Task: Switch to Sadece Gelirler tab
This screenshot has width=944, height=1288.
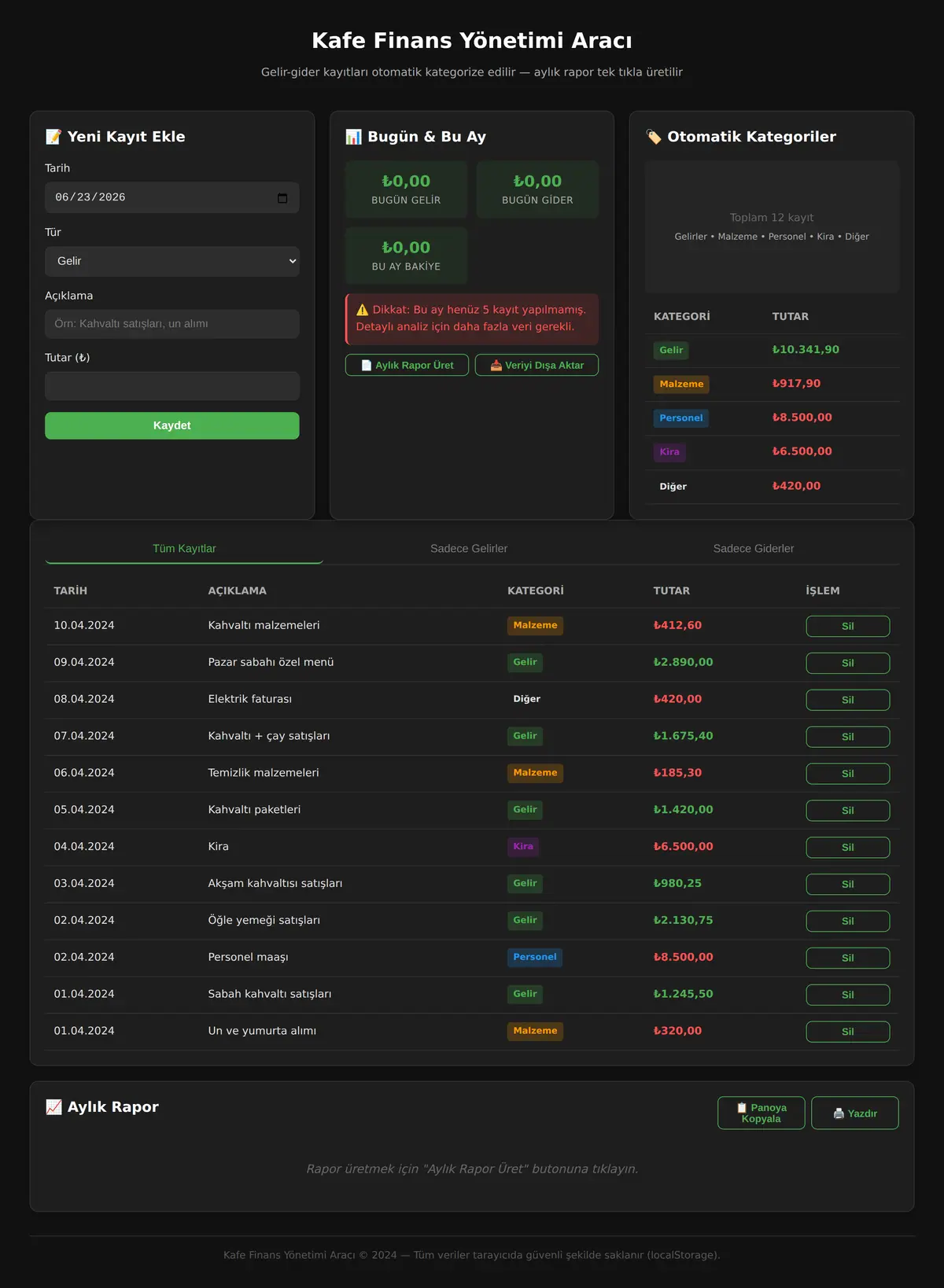Action: (469, 548)
